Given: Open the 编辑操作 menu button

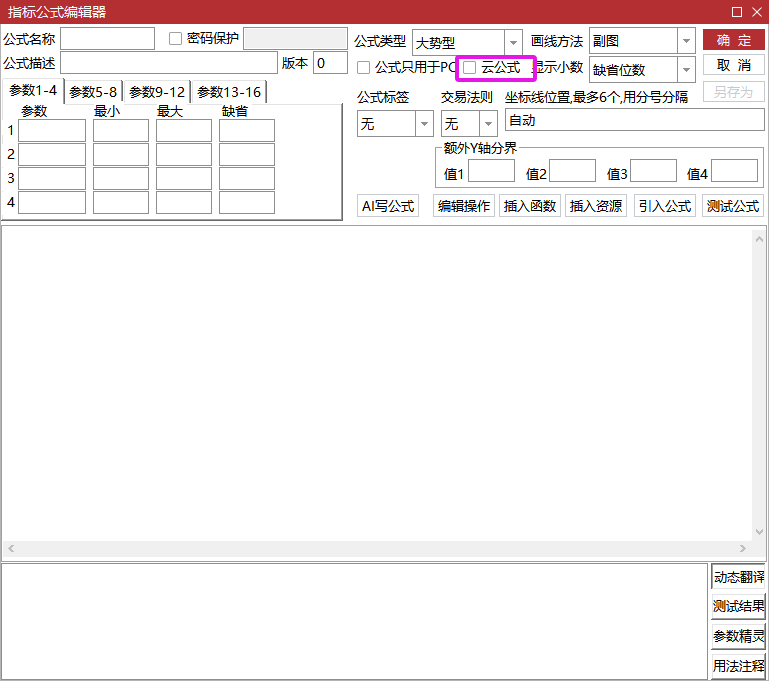Looking at the screenshot, I should 464,206.
